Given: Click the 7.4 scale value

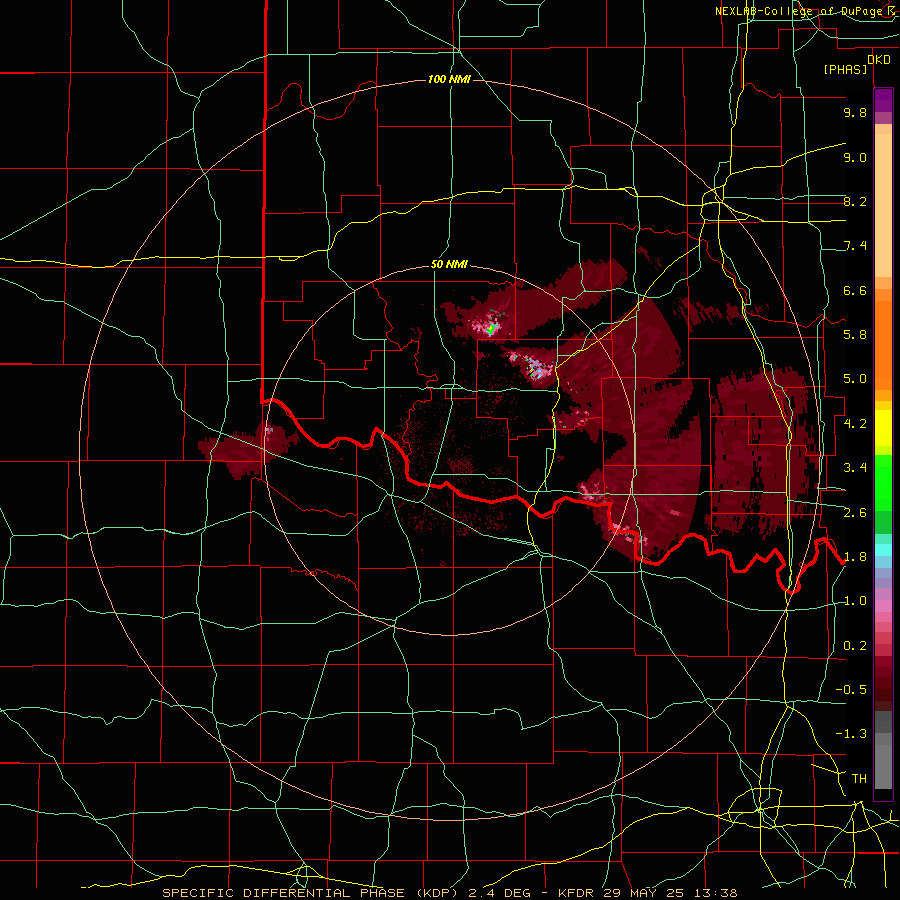Looking at the screenshot, I should (x=855, y=246).
